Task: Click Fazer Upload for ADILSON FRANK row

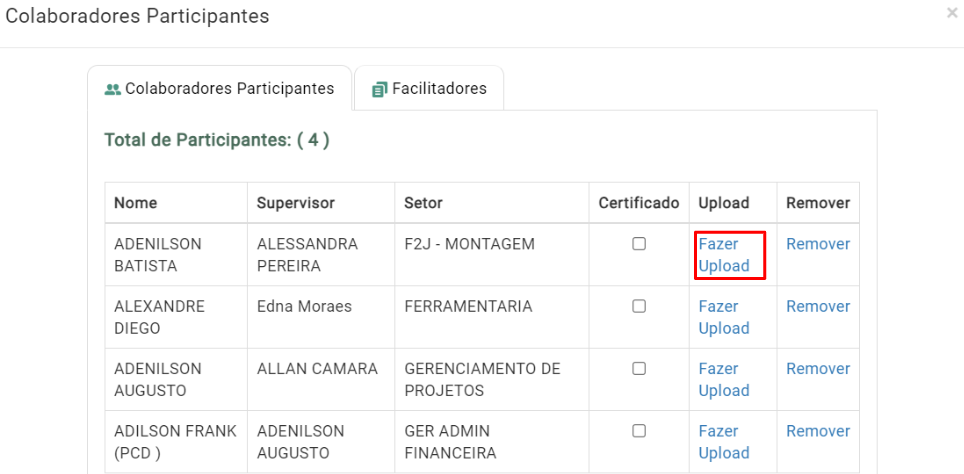Action: pos(724,441)
